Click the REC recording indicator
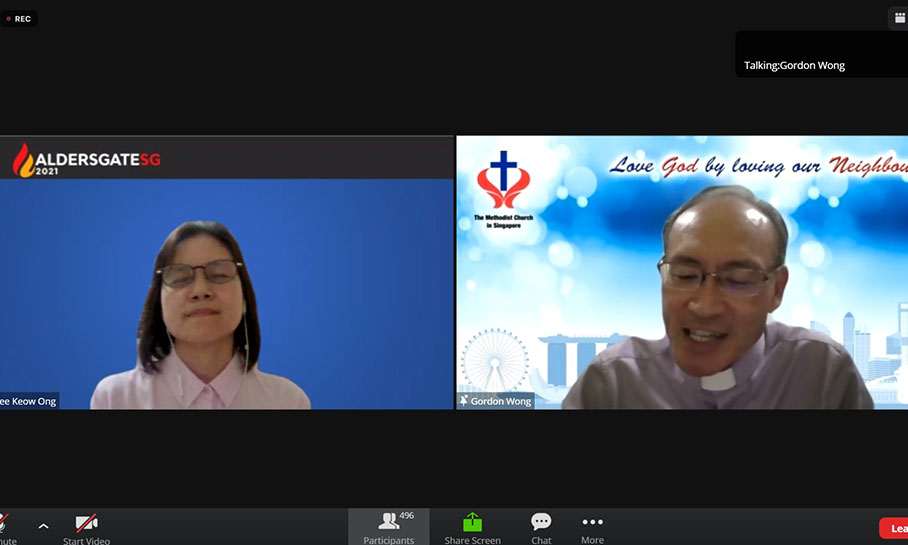The height and width of the screenshot is (545, 908). pyautogui.click(x=19, y=19)
